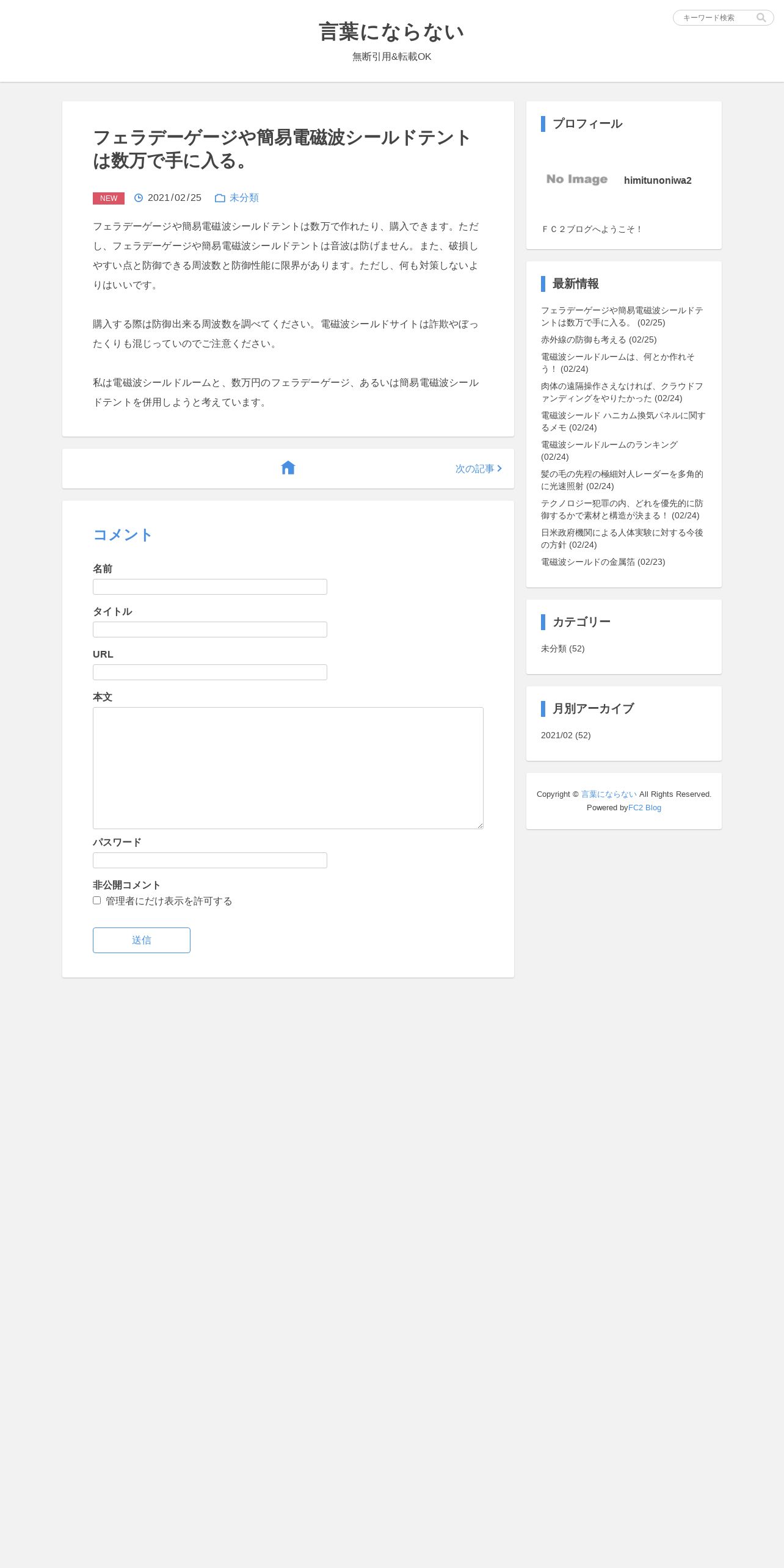The width and height of the screenshot is (784, 1568).
Task: Open 日米政府機関による人体実験 post link
Action: coord(622,539)
